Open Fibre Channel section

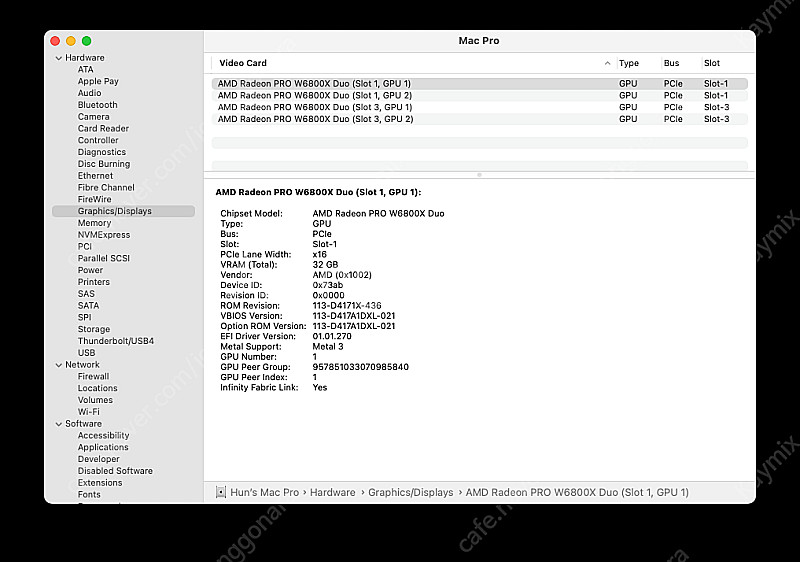[106, 187]
